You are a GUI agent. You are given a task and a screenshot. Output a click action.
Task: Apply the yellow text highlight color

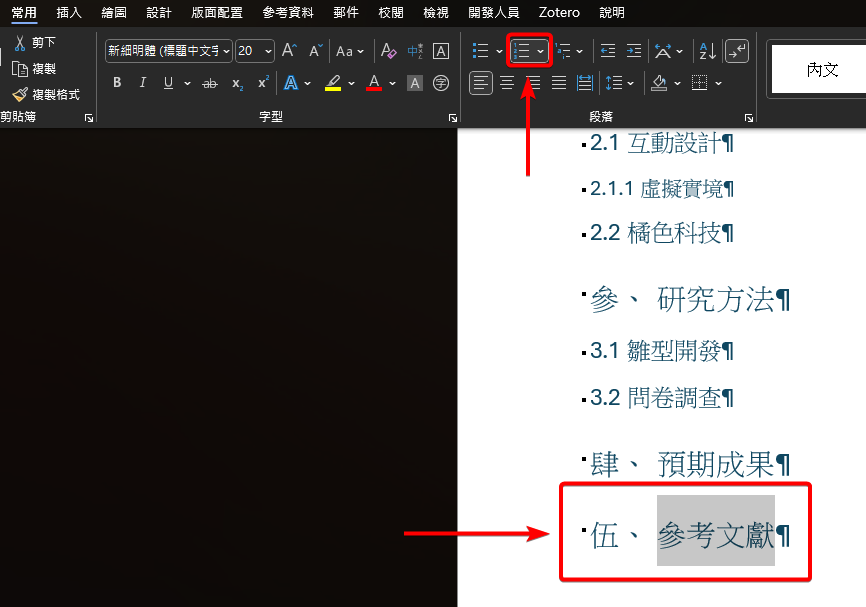point(333,83)
